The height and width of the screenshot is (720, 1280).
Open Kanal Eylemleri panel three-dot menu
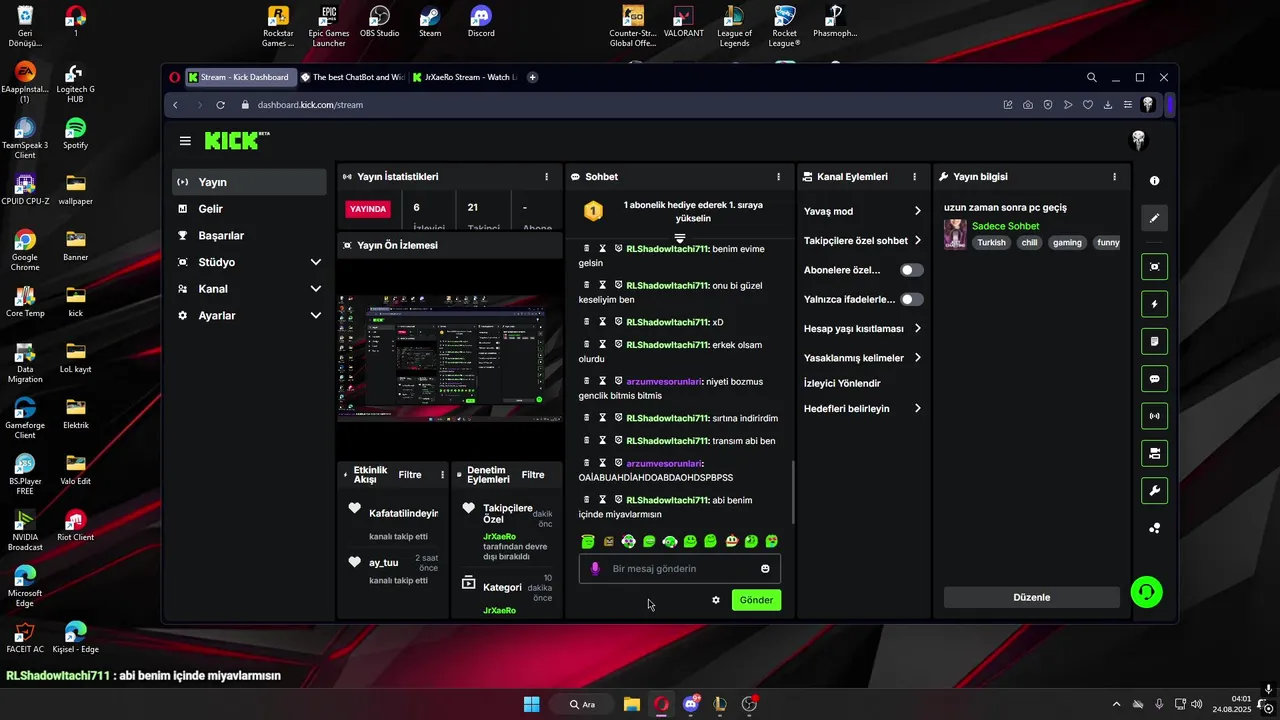[x=914, y=176]
